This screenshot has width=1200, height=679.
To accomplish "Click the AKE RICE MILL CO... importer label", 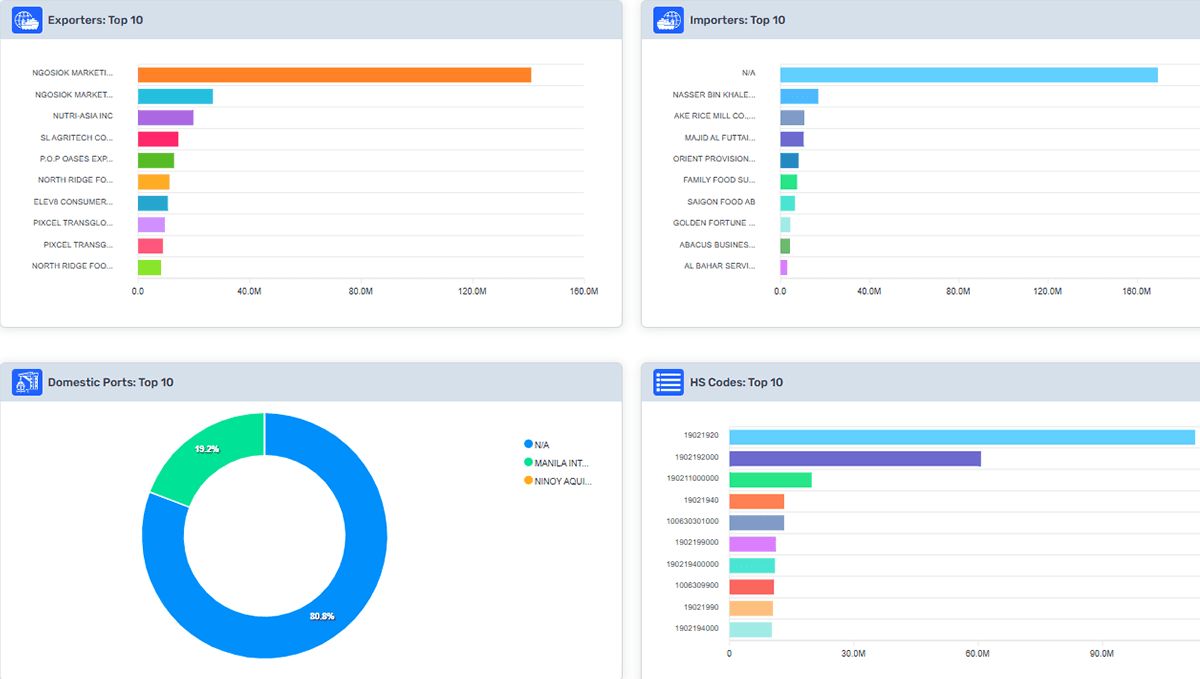I will point(714,117).
